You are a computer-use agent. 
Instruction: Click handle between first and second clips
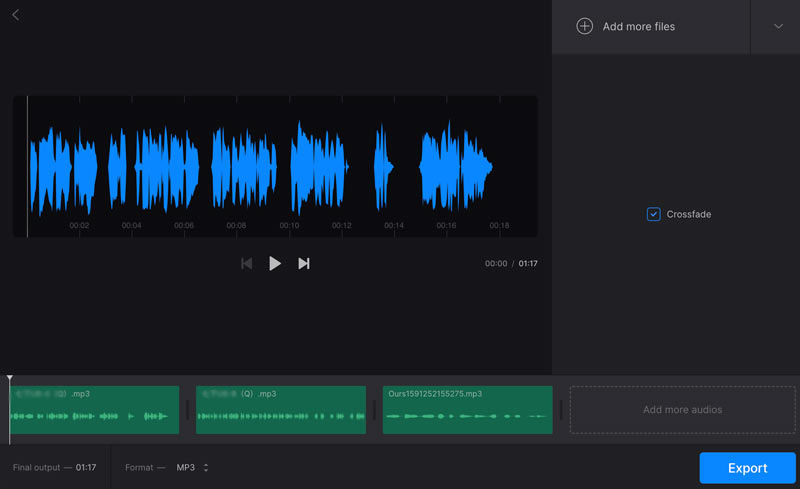click(188, 410)
